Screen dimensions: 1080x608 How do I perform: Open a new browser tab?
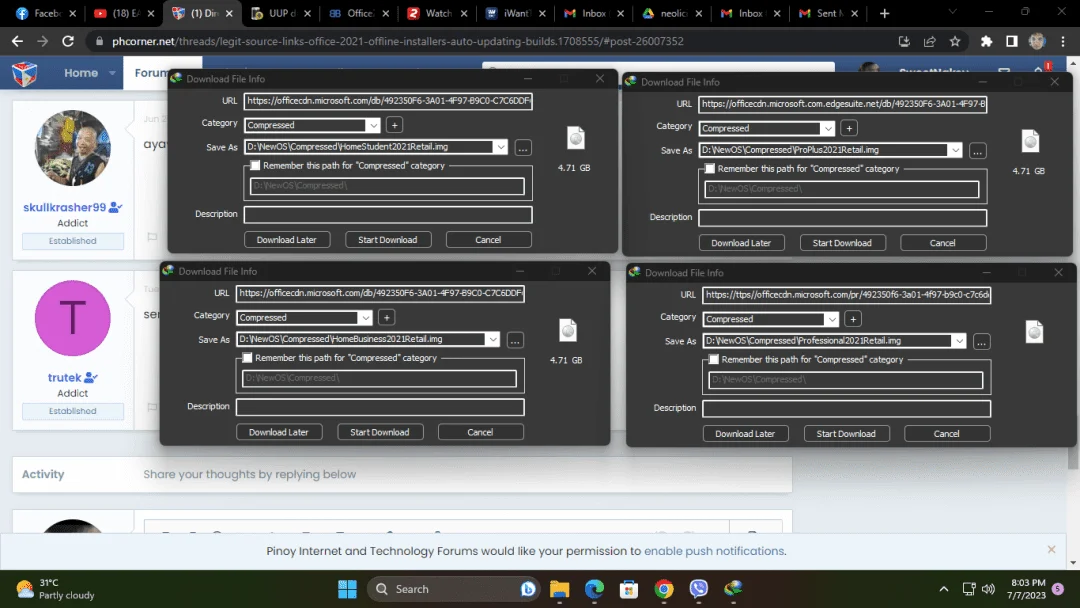coord(884,13)
